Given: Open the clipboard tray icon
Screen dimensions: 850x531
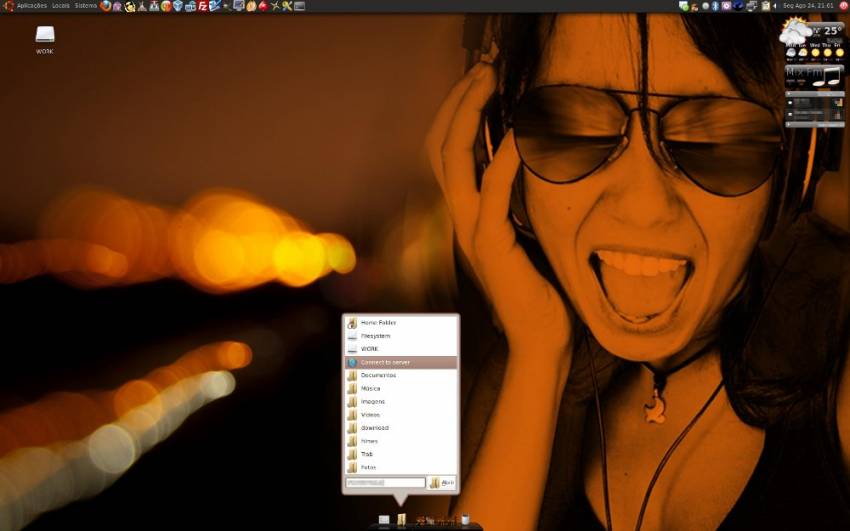Looking at the screenshot, I should pyautogui.click(x=765, y=6).
